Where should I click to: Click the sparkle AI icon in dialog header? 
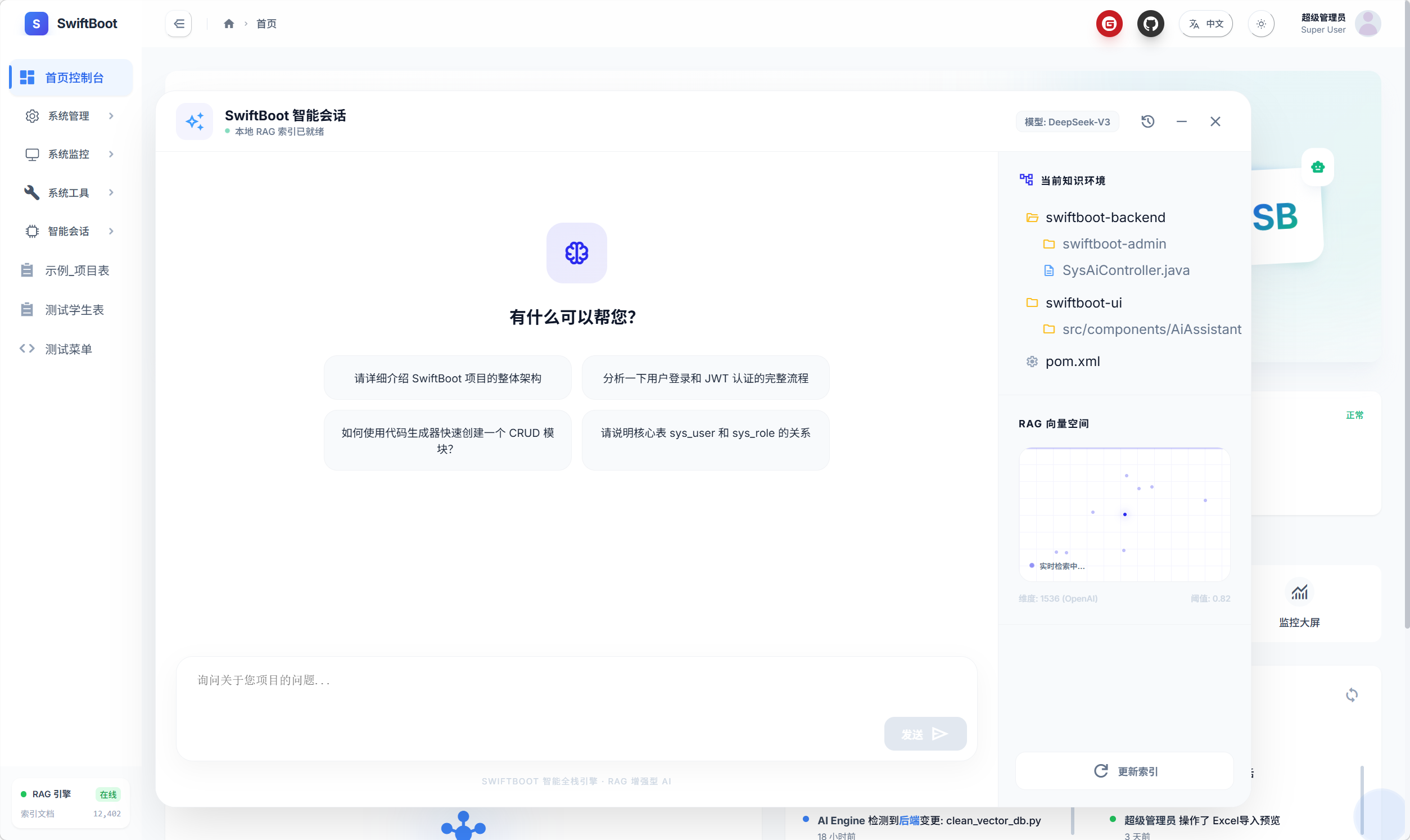tap(194, 121)
